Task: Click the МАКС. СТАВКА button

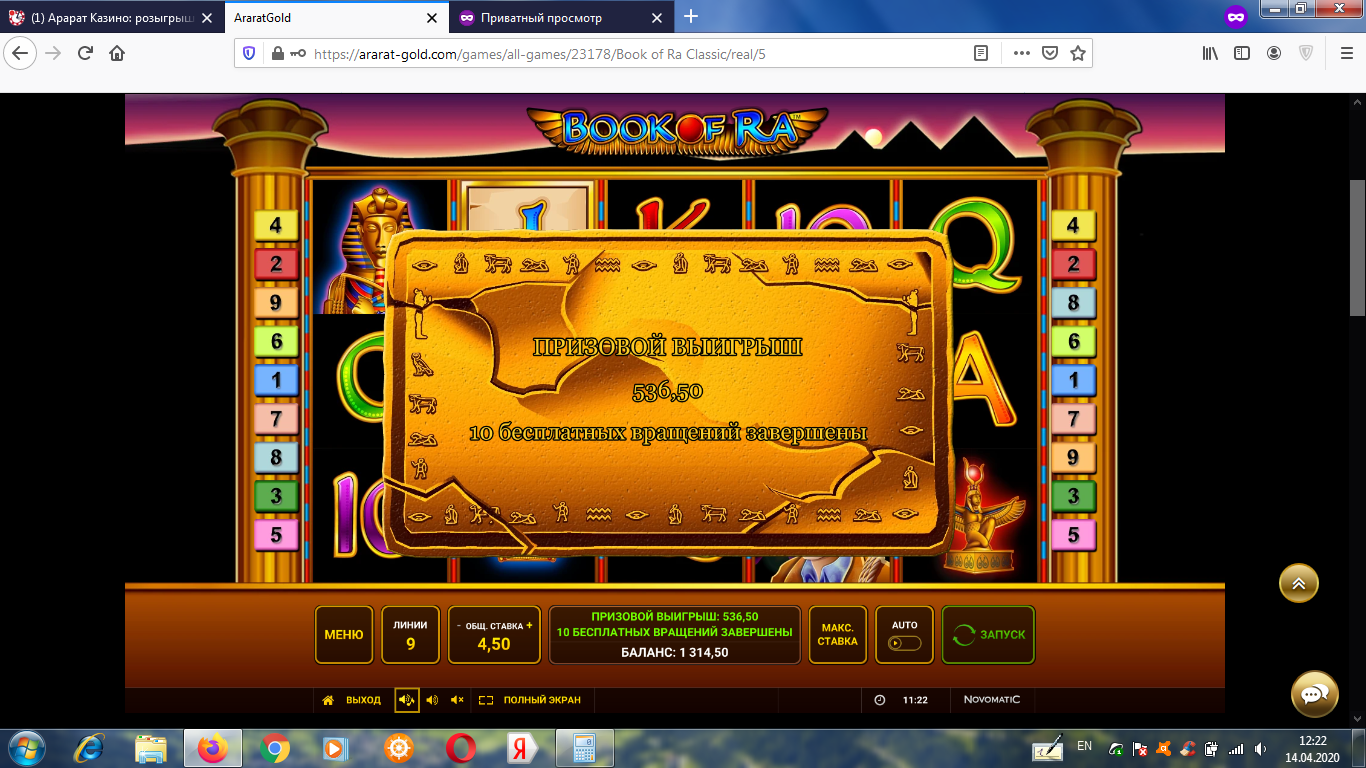Action: 837,635
